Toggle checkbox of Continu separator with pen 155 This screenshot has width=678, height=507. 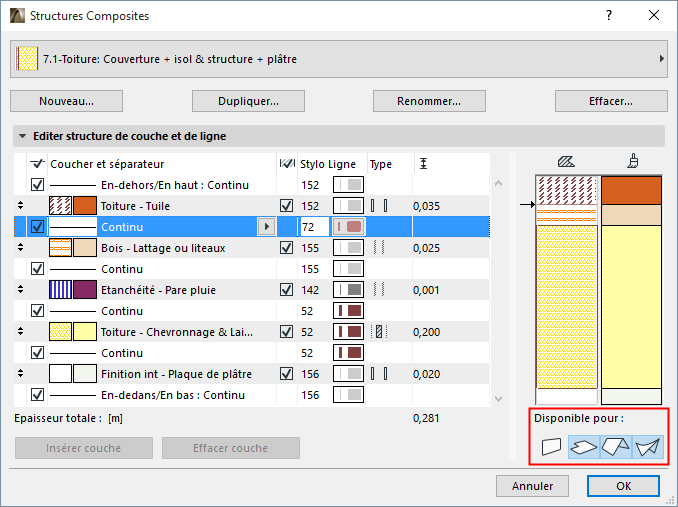click(38, 268)
